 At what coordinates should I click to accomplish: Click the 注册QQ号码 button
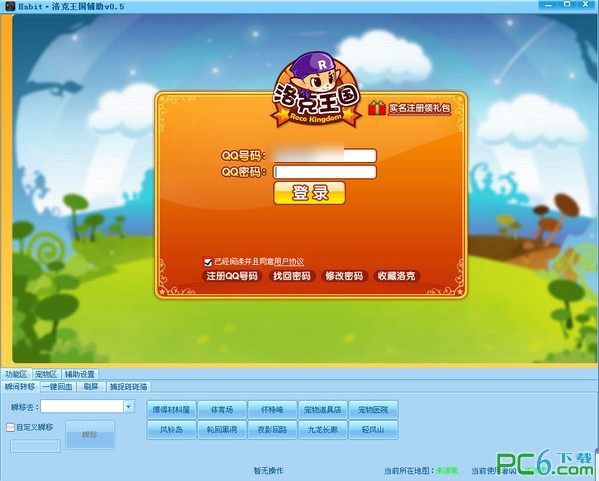click(x=232, y=276)
